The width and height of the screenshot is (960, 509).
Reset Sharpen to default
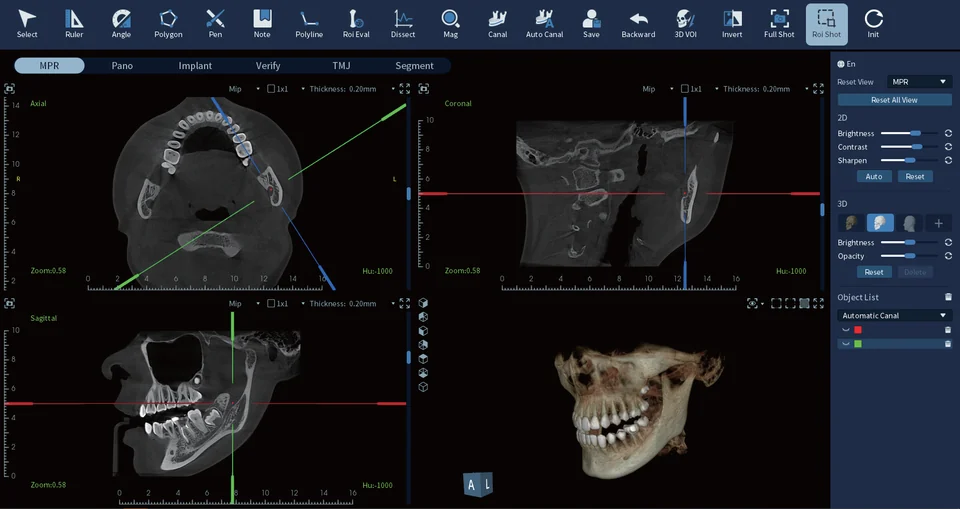point(948,160)
